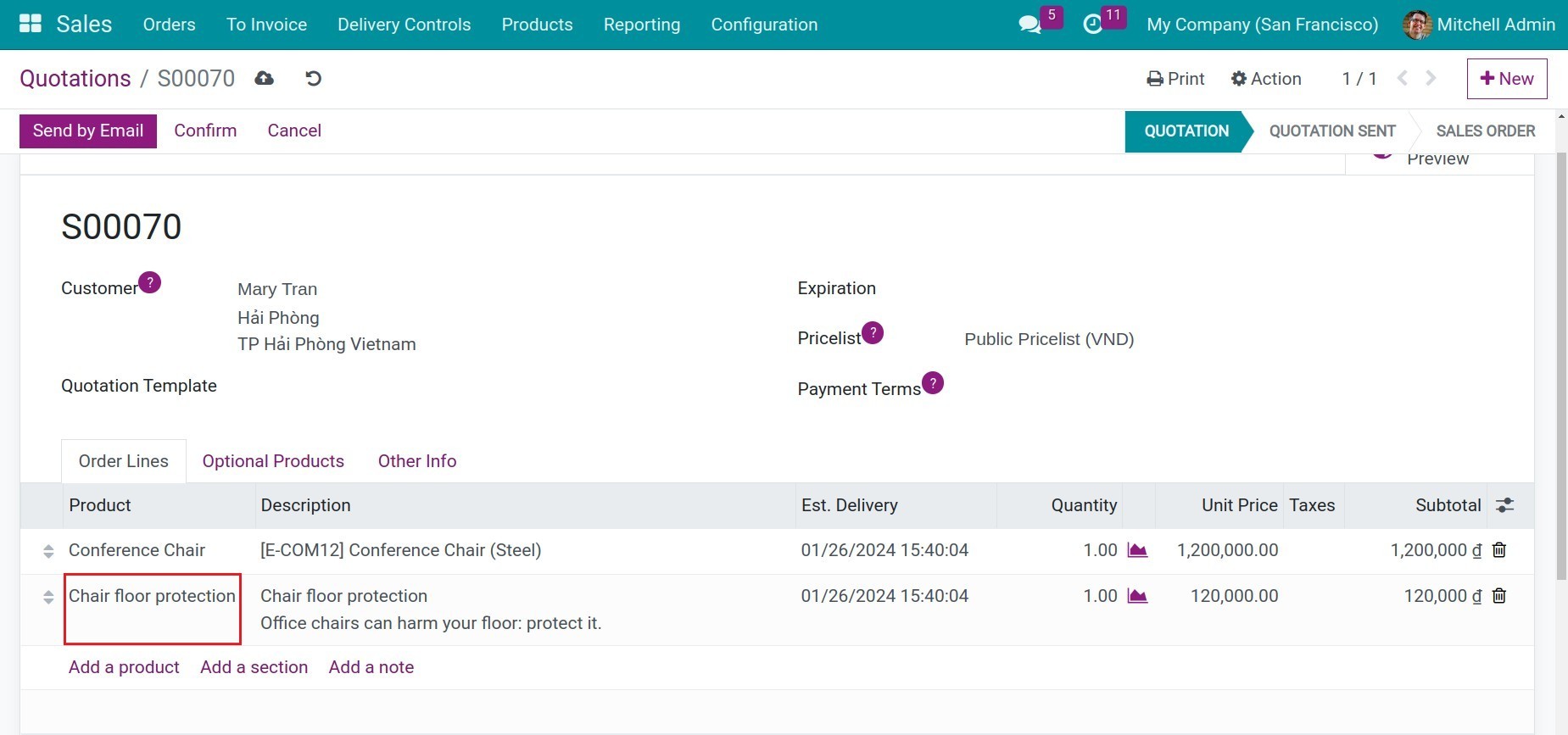Click the [E-COM12] Conference Chair (Steel) description
Image resolution: width=1568 pixels, height=735 pixels.
401,550
